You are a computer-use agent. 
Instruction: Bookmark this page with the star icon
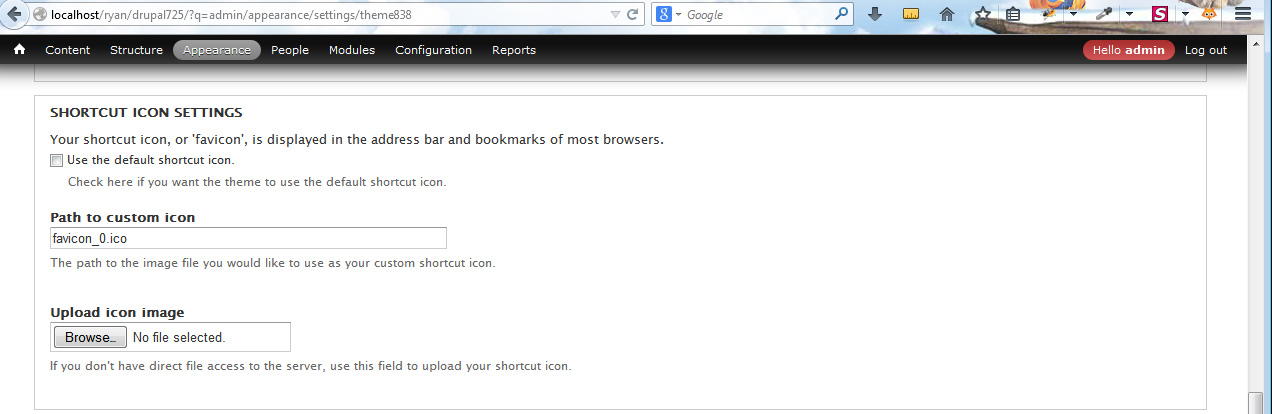983,15
